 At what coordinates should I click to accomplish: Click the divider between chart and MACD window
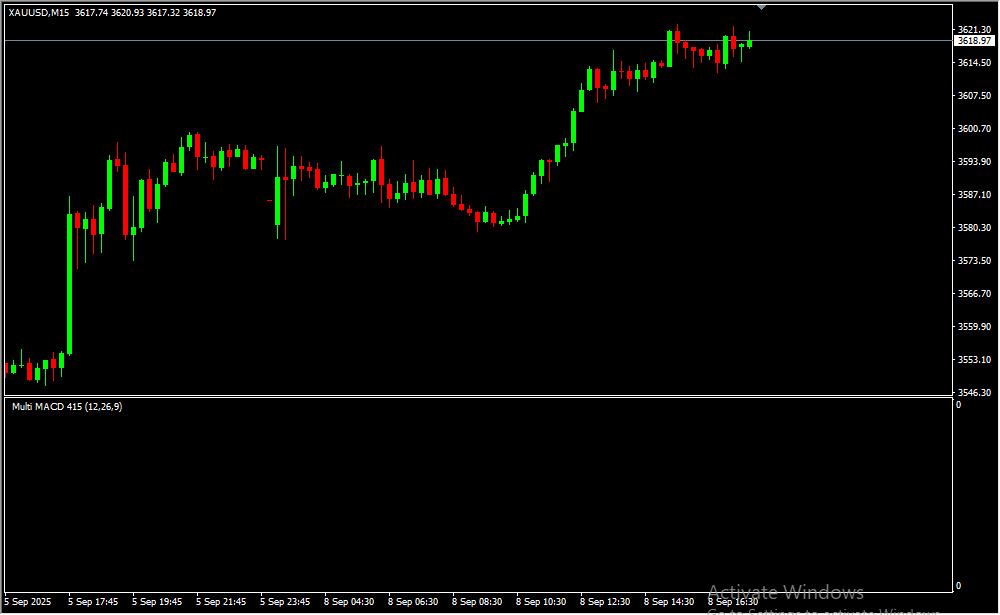(476, 397)
